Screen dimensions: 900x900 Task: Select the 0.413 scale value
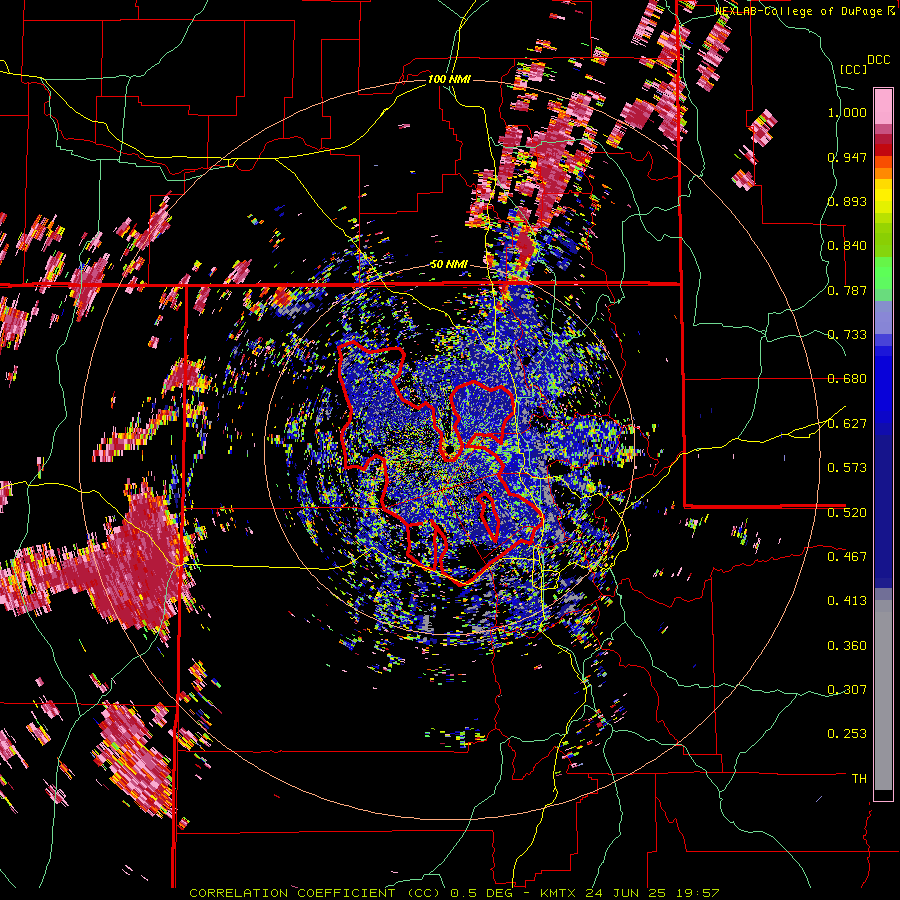(x=847, y=600)
